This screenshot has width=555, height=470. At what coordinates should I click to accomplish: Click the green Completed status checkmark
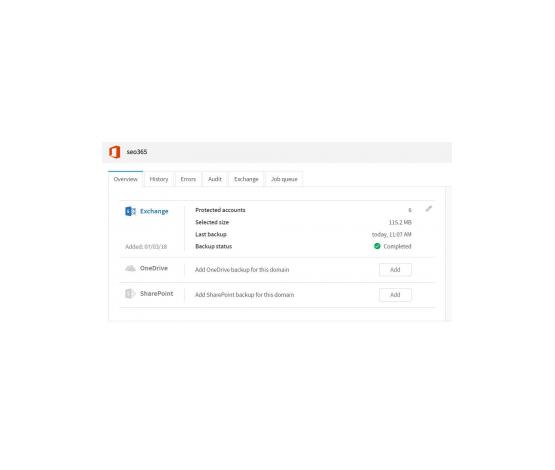coord(377,246)
